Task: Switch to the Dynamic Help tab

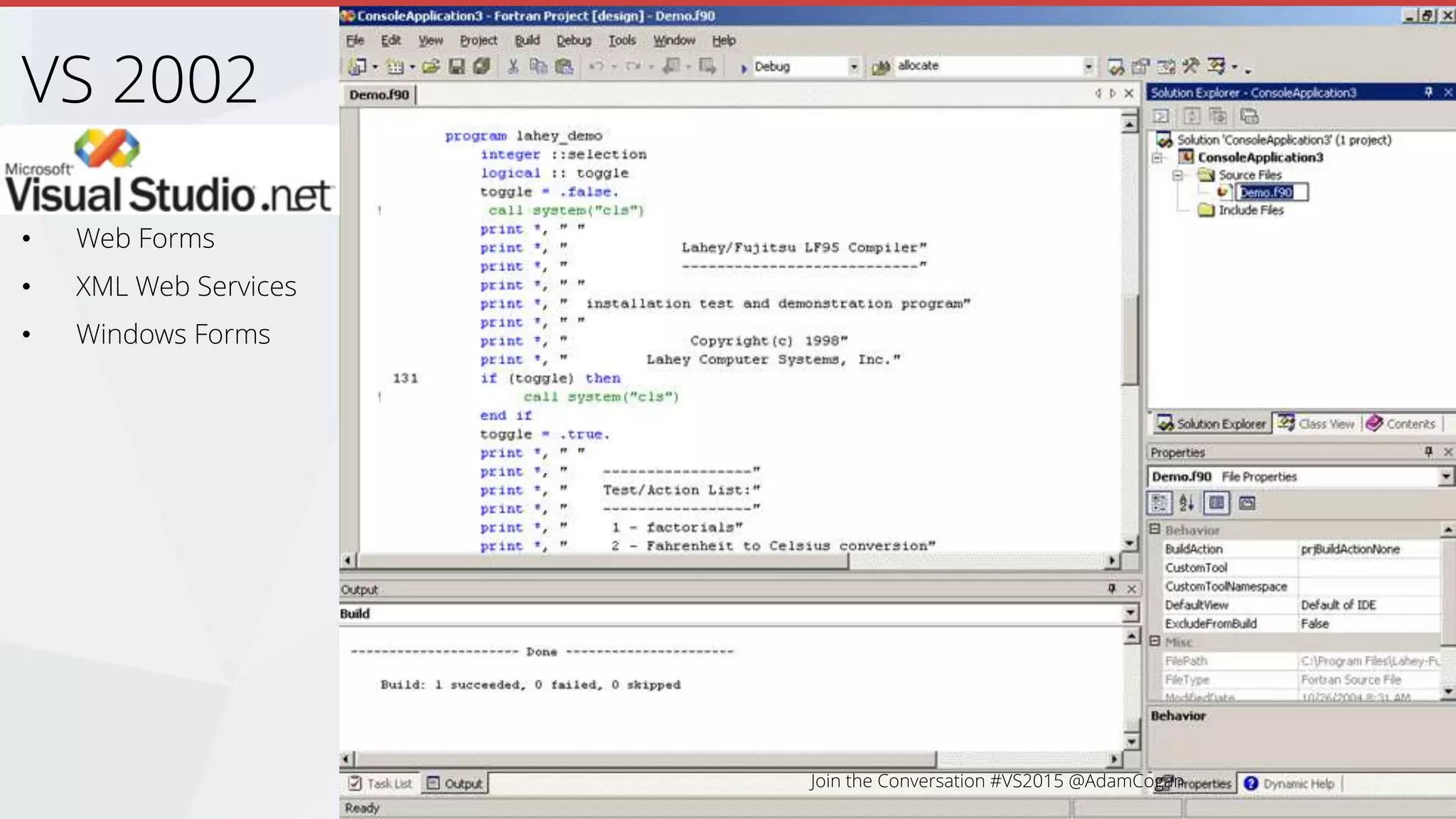Action: pyautogui.click(x=1290, y=783)
